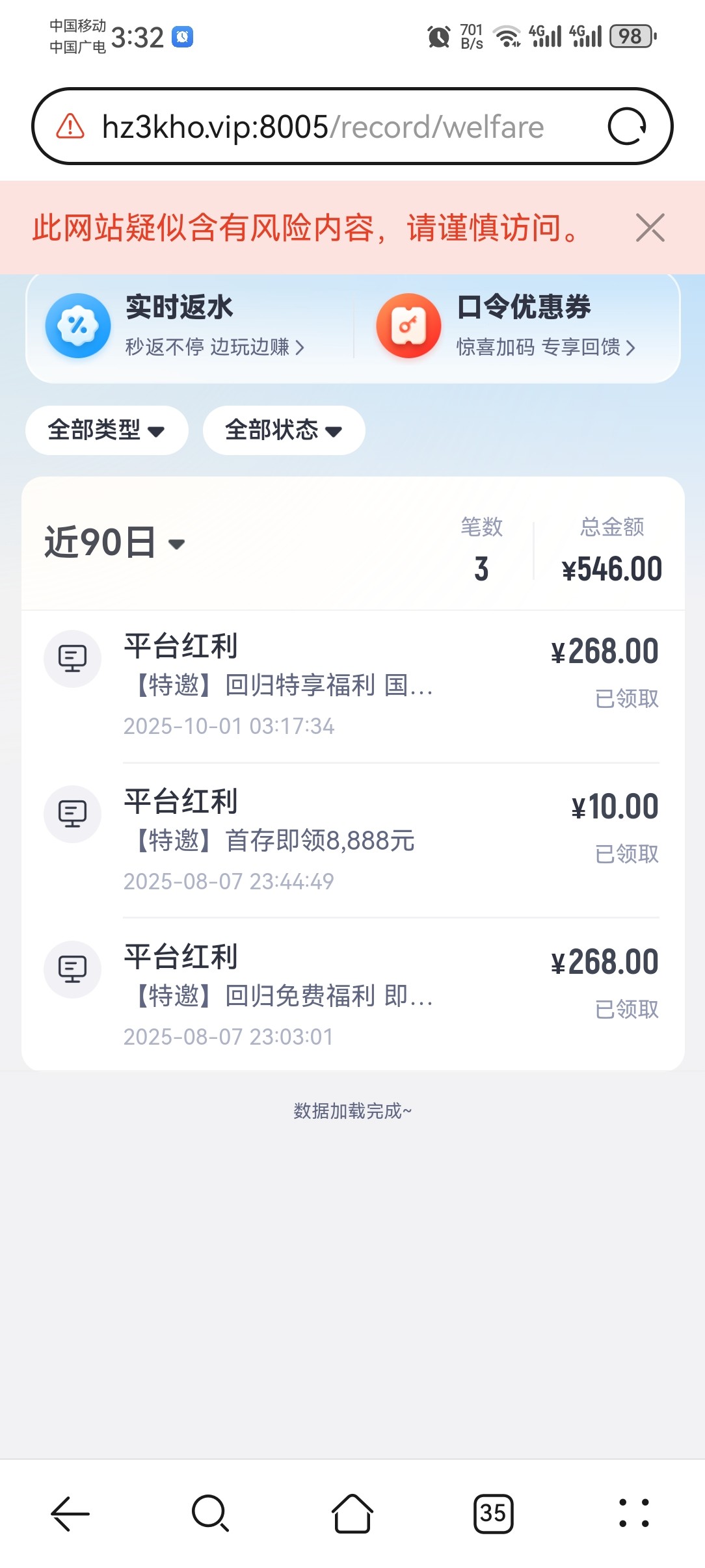705x1568 pixels.
Task: Open the browser four-dot menu
Action: click(633, 1513)
